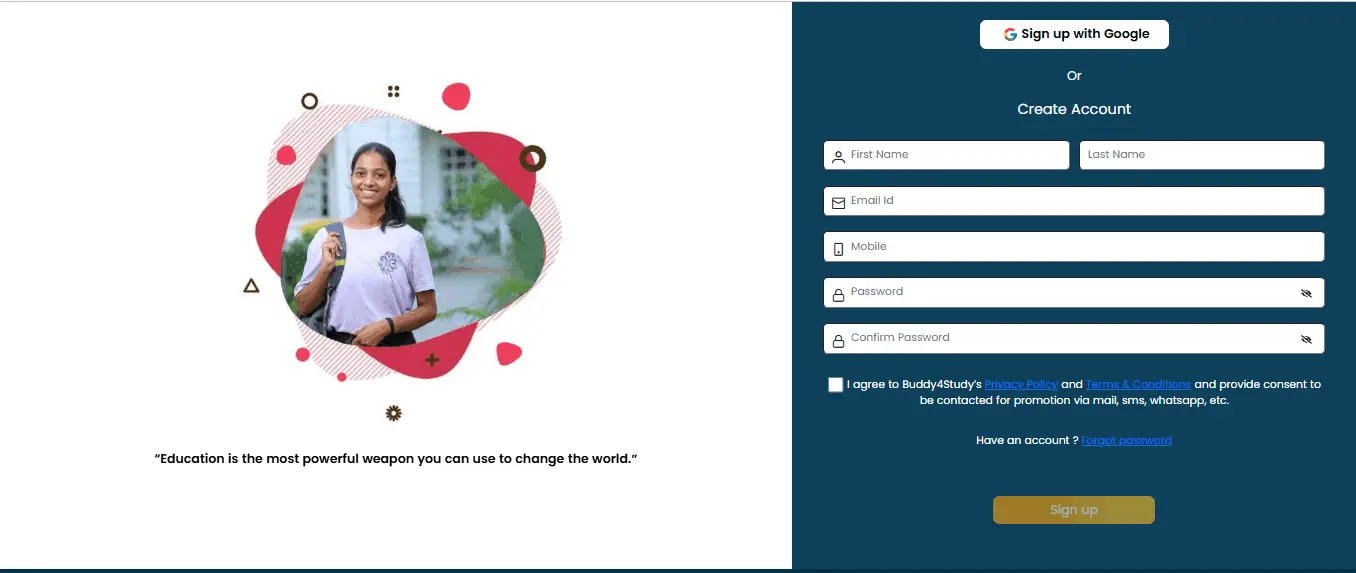Open the Terms & Conditions link

coord(1138,384)
